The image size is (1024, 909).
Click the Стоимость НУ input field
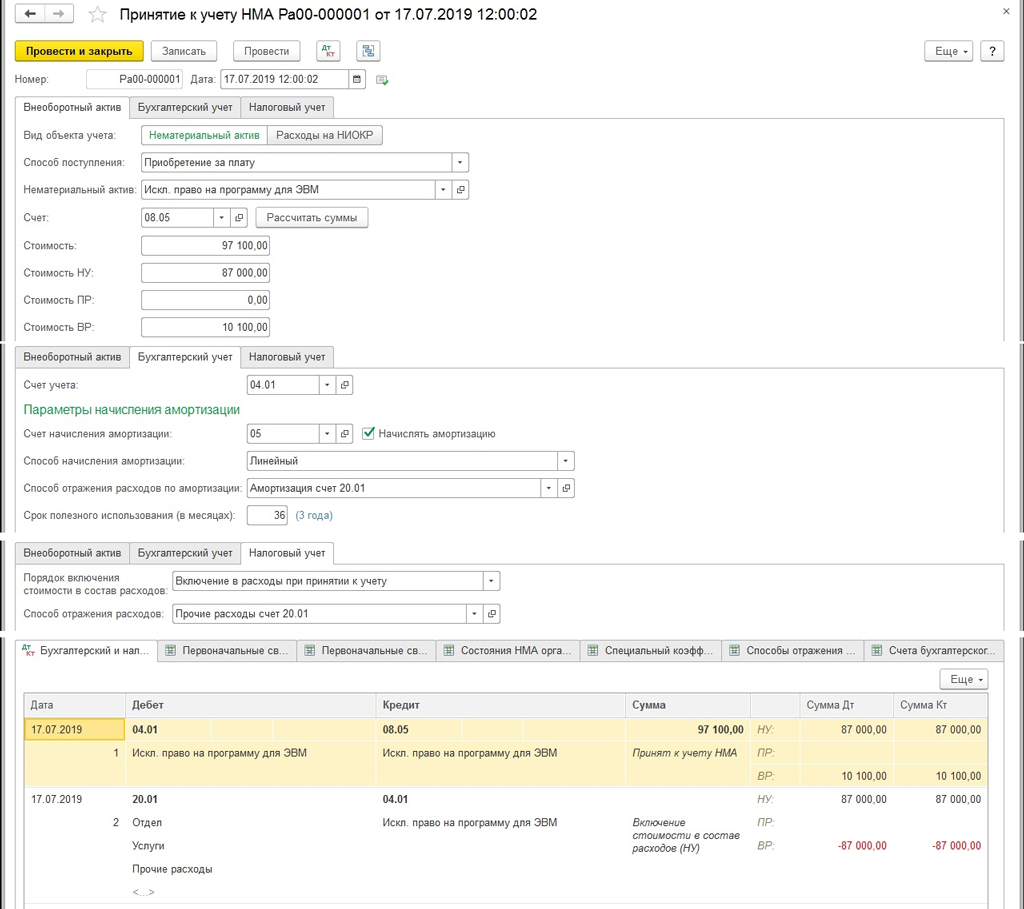[205, 273]
